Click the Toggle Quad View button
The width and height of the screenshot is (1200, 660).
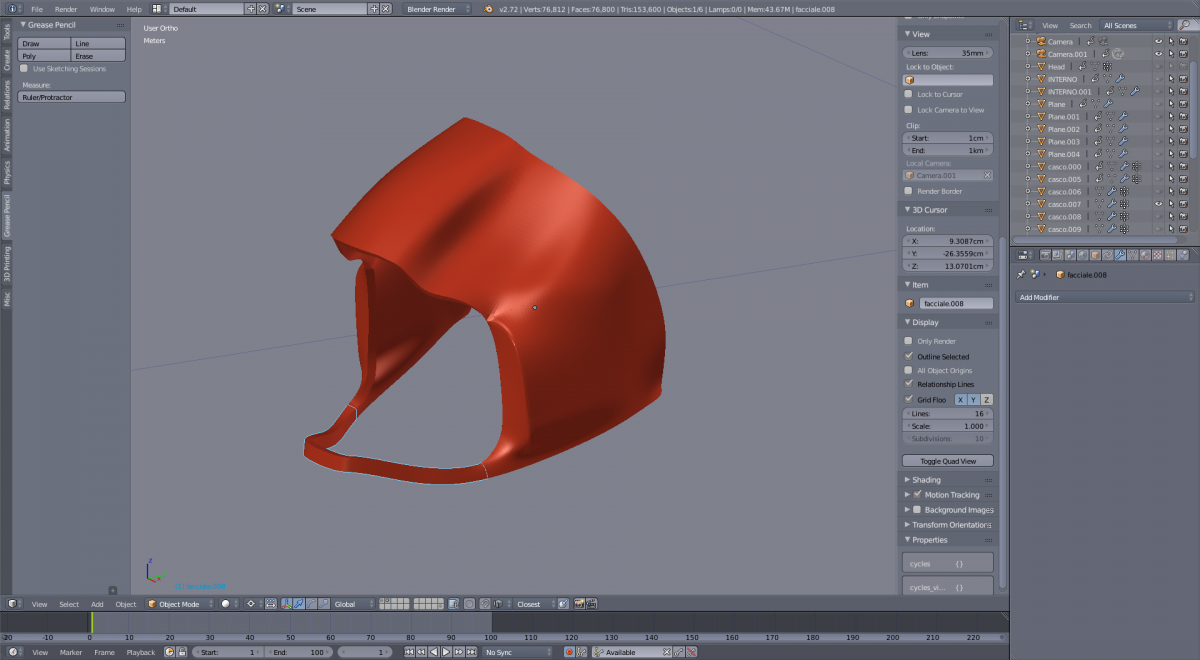[947, 461]
